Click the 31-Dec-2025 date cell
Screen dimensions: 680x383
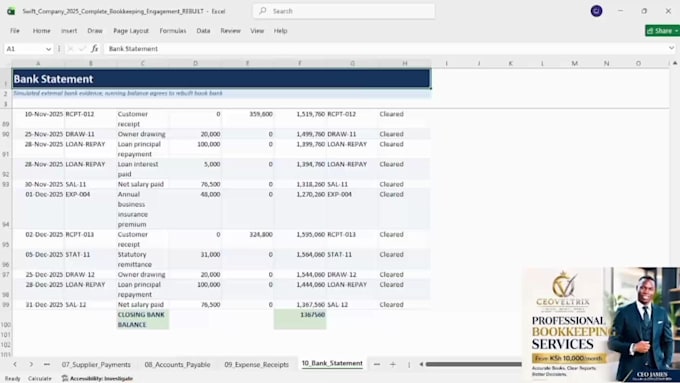38,304
